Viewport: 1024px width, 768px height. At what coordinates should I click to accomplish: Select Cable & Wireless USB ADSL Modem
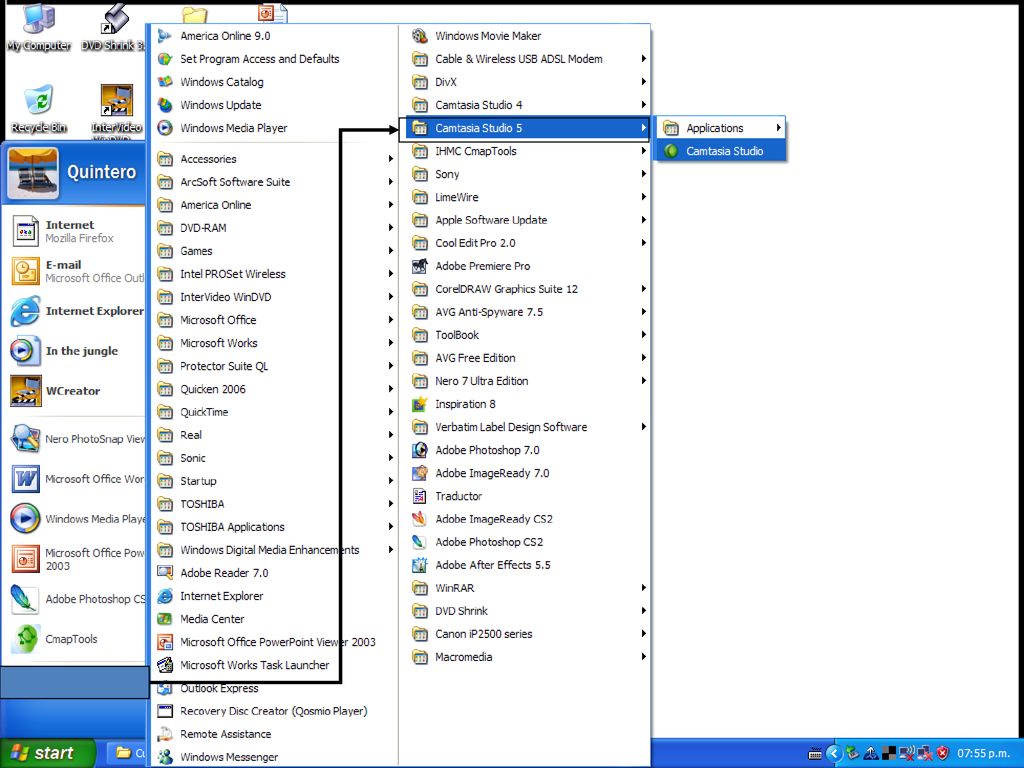[x=528, y=59]
